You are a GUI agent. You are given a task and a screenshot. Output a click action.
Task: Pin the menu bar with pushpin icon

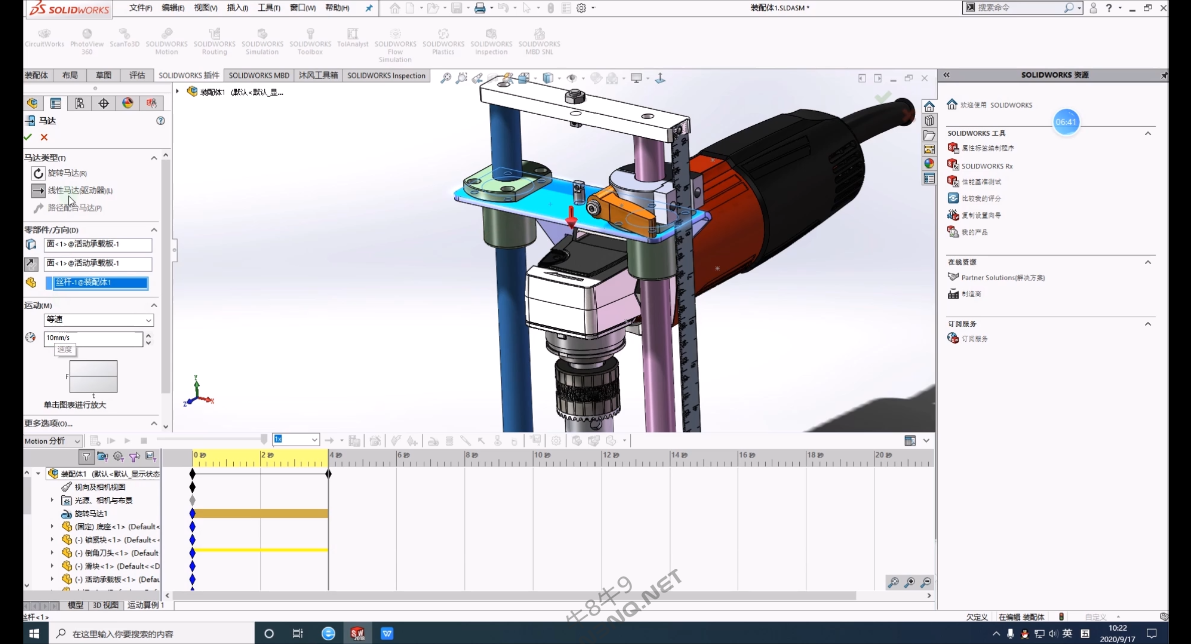369,8
